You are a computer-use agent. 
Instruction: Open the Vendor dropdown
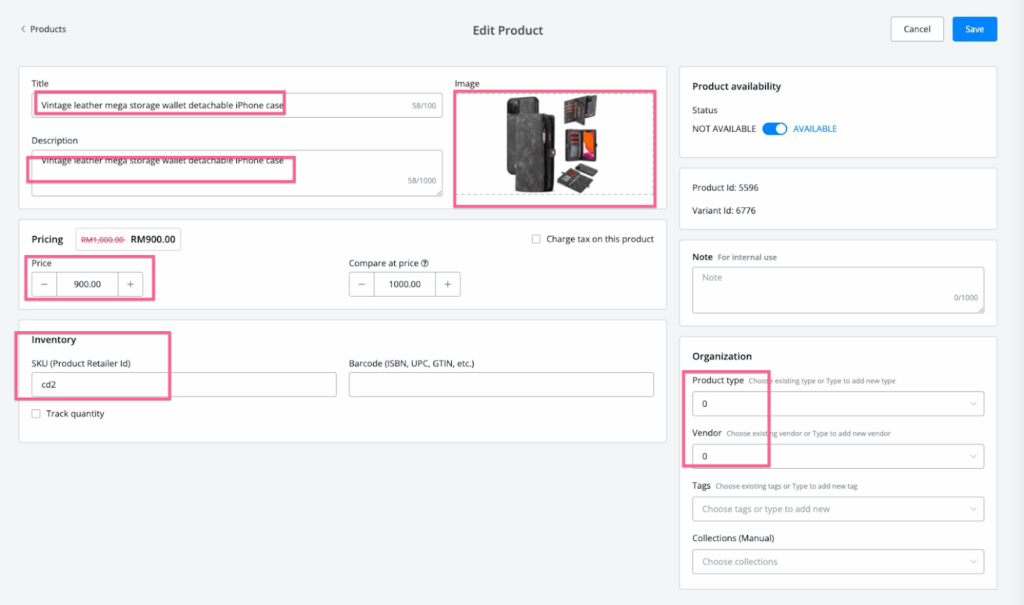(974, 456)
